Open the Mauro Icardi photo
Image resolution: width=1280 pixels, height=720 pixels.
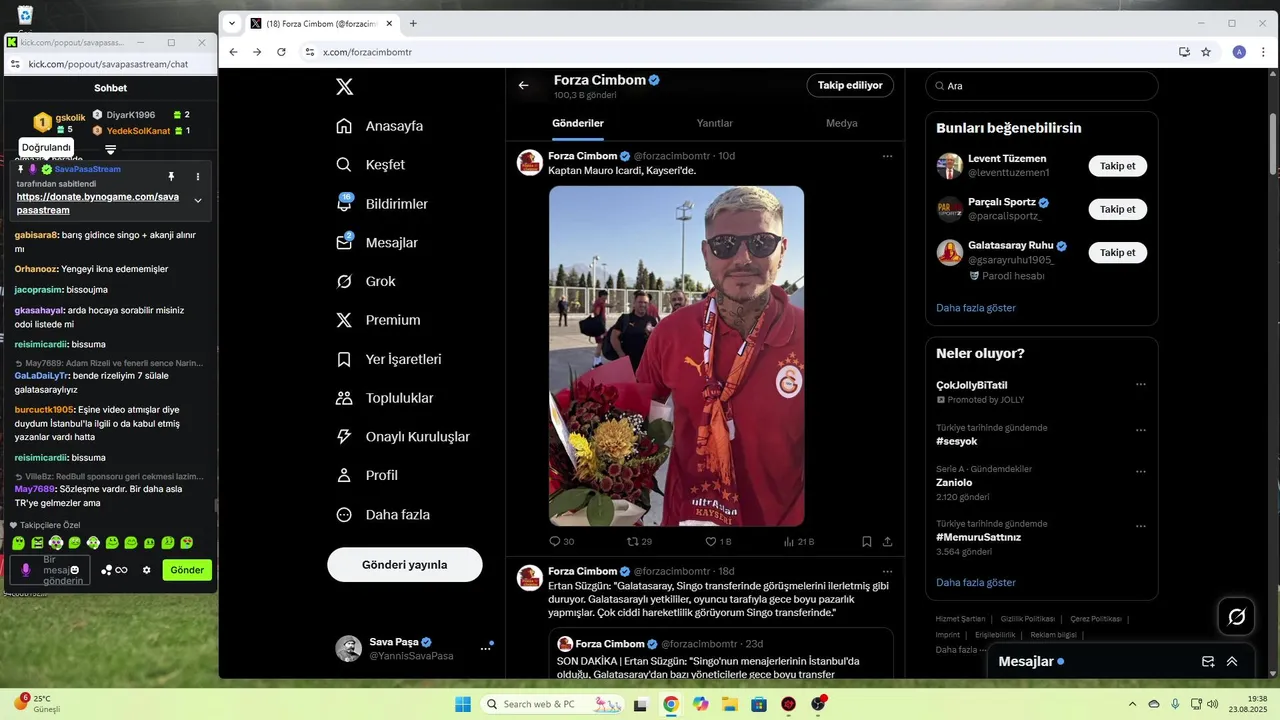676,356
